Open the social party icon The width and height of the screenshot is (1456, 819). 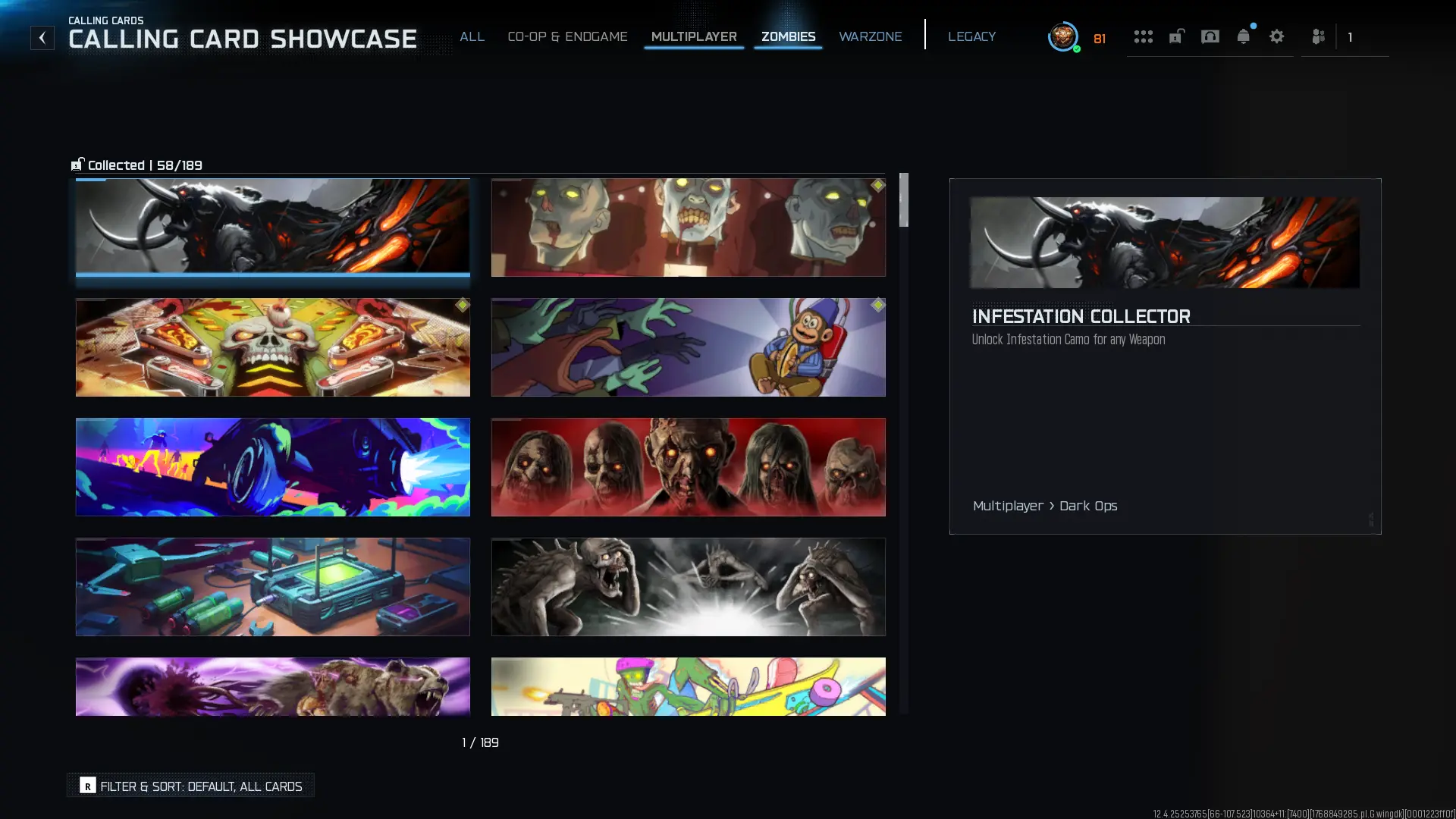coord(1318,36)
